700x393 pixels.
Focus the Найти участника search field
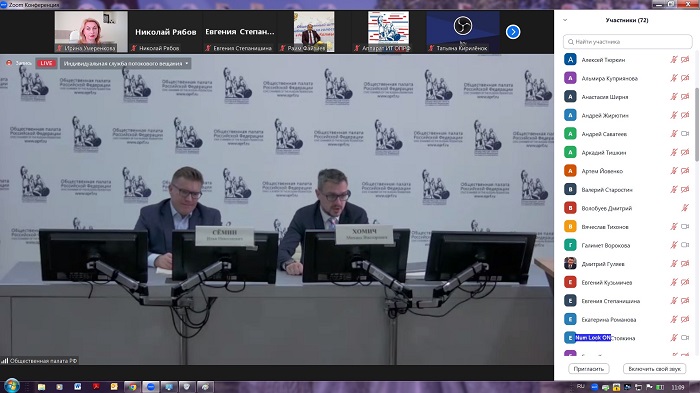pyautogui.click(x=628, y=42)
